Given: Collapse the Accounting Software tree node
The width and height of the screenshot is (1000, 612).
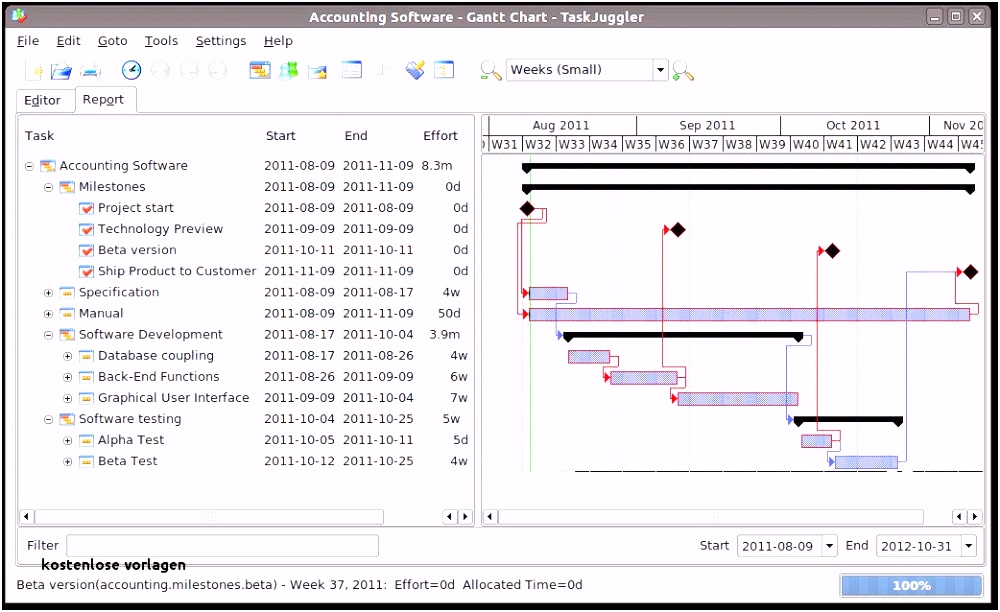Looking at the screenshot, I should click(x=29, y=166).
